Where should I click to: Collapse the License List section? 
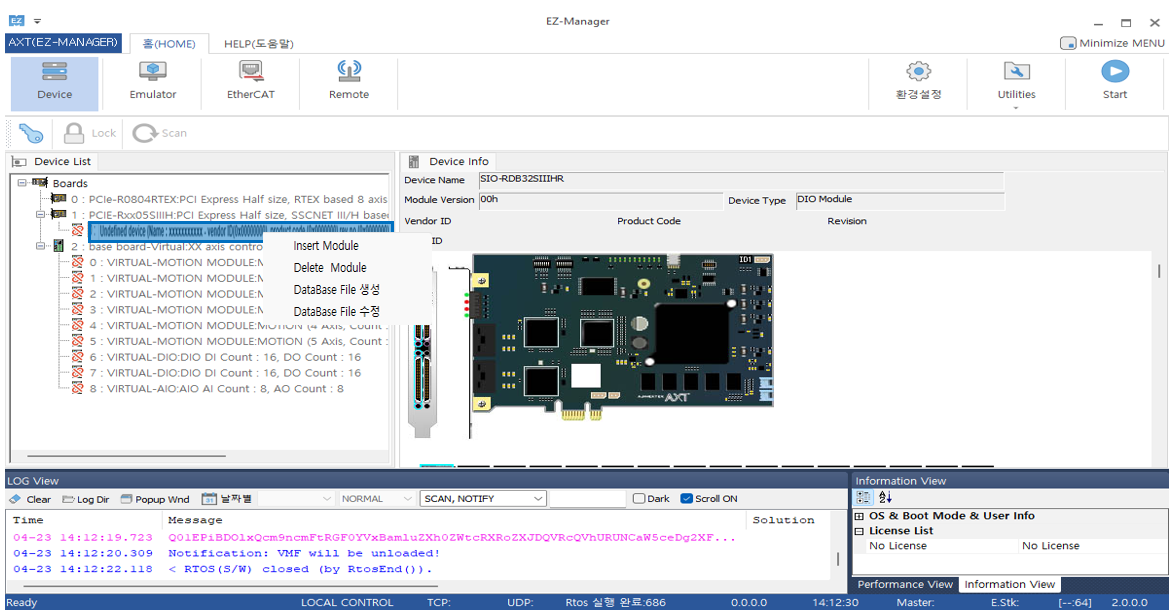pos(859,531)
